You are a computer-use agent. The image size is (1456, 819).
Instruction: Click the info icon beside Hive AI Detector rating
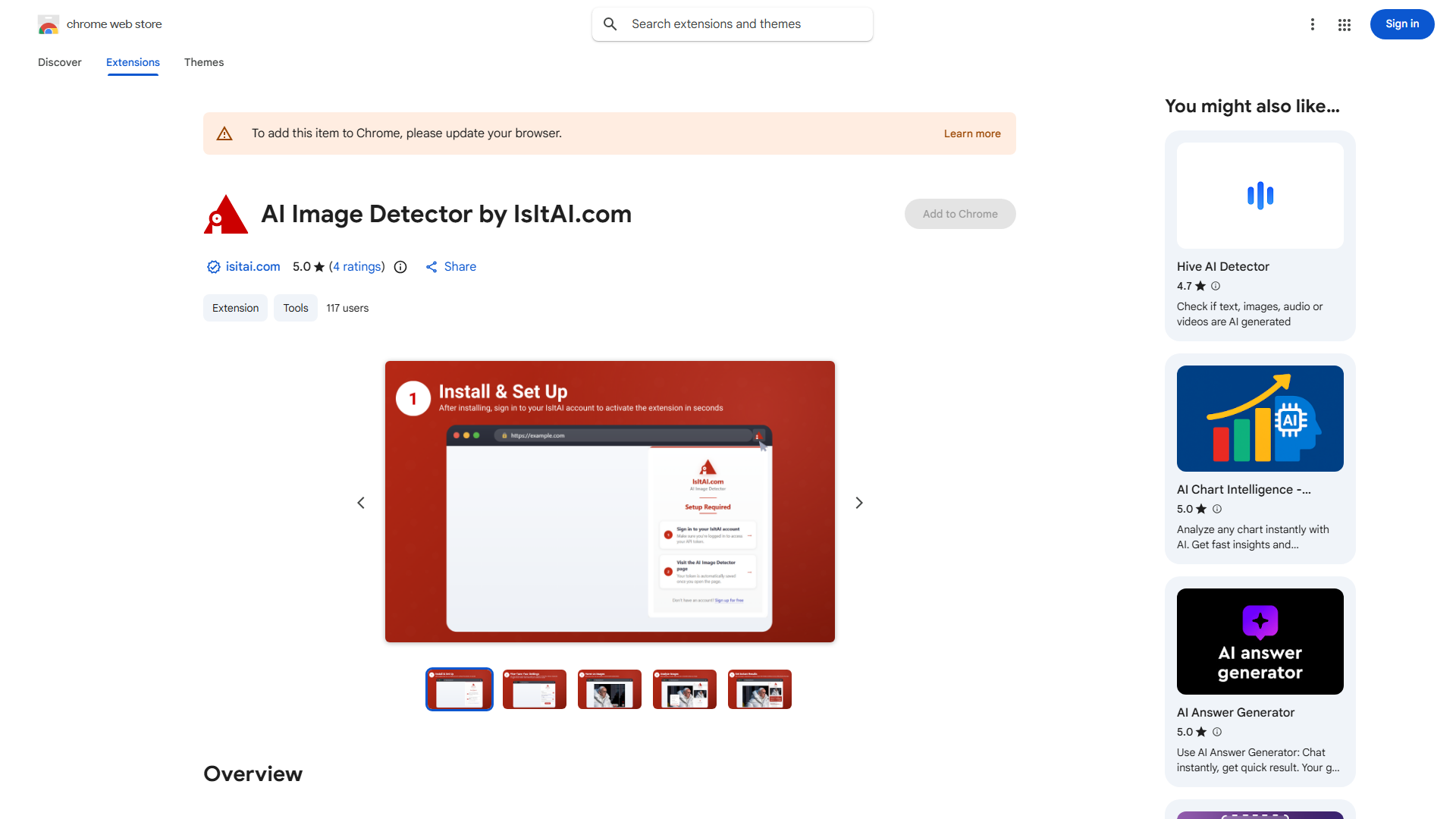coord(1216,286)
